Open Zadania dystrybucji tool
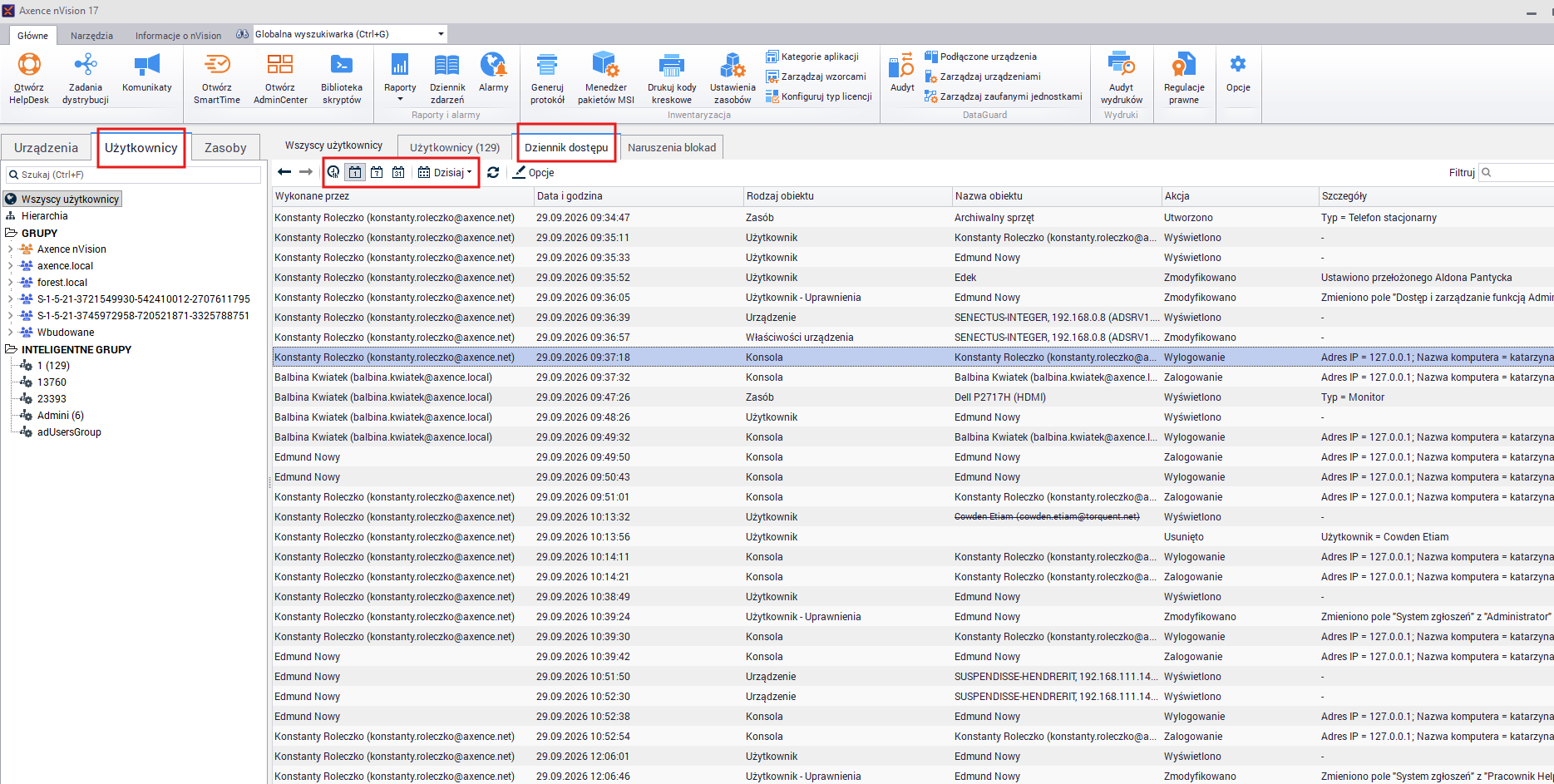Screen dimensions: 1554x784 [86, 77]
